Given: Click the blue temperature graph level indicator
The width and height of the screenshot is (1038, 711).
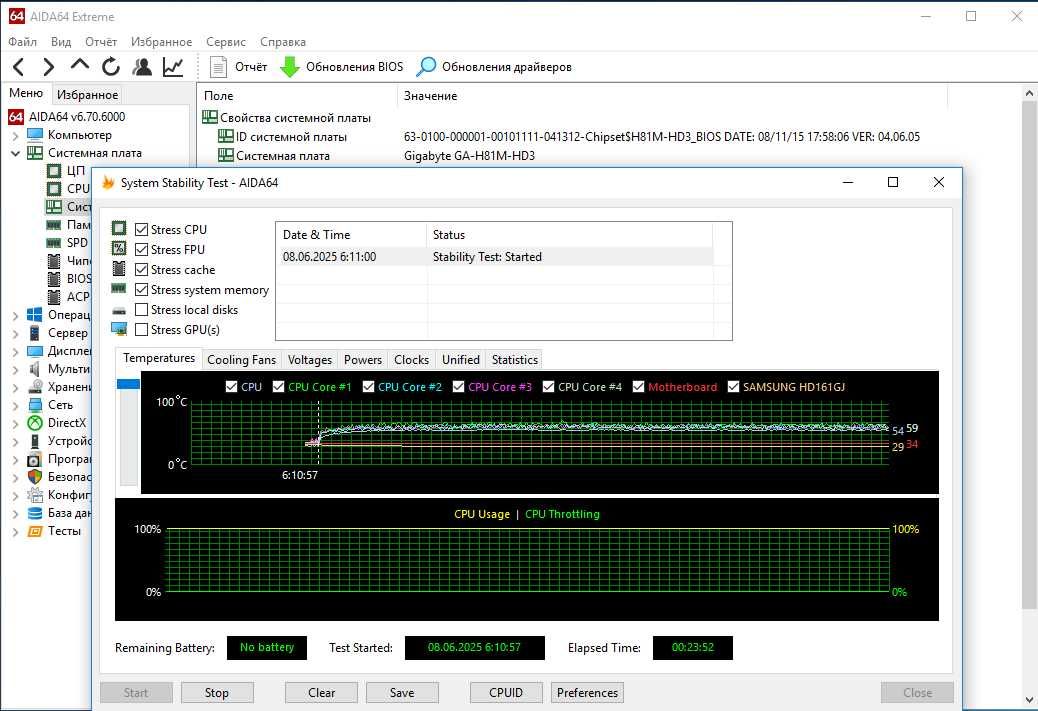Looking at the screenshot, I should [x=128, y=384].
